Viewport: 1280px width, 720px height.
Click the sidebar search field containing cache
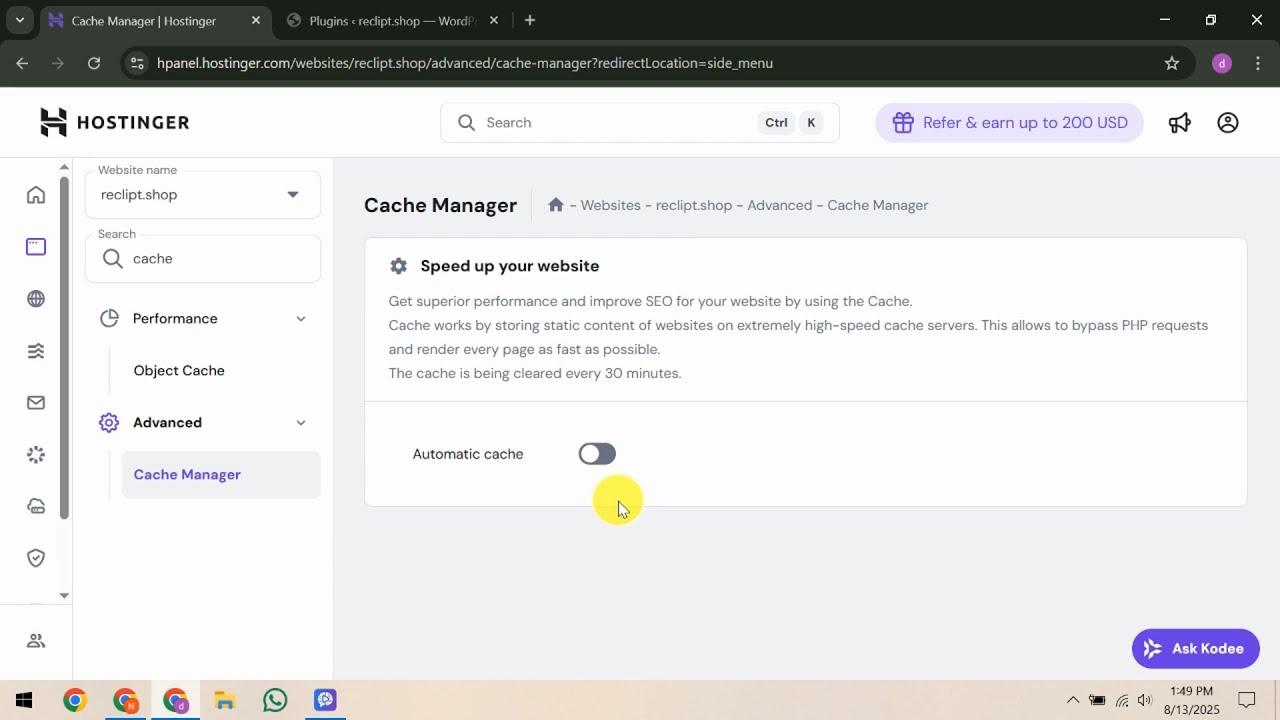coord(203,259)
